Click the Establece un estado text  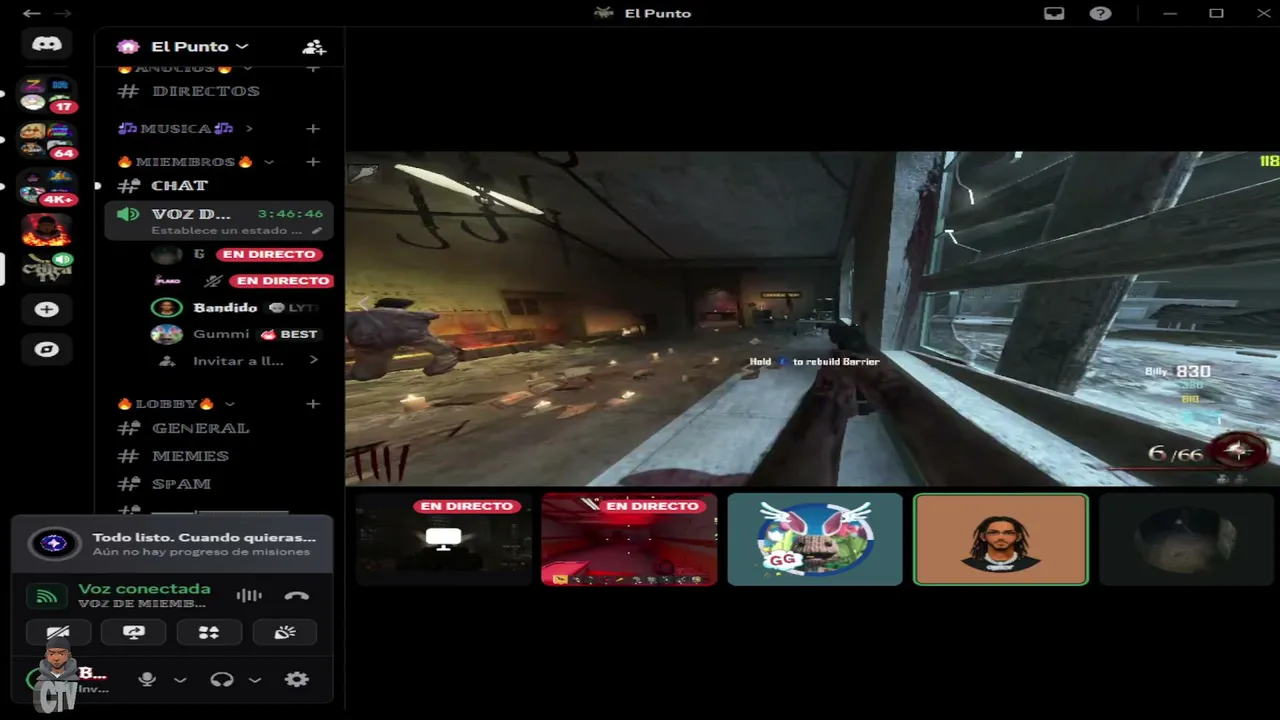coord(226,231)
